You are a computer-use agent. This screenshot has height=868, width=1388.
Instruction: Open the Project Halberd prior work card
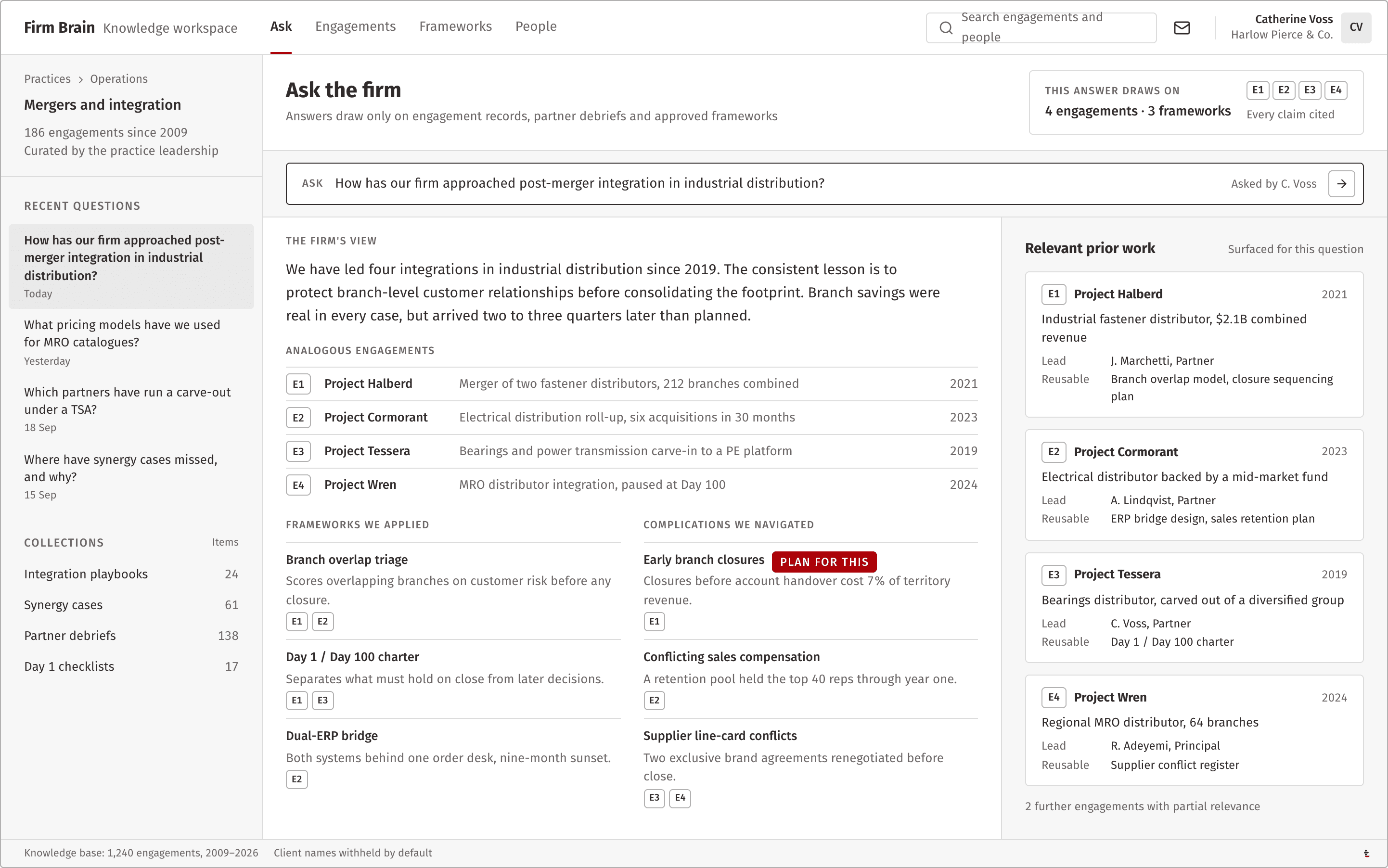1194,345
